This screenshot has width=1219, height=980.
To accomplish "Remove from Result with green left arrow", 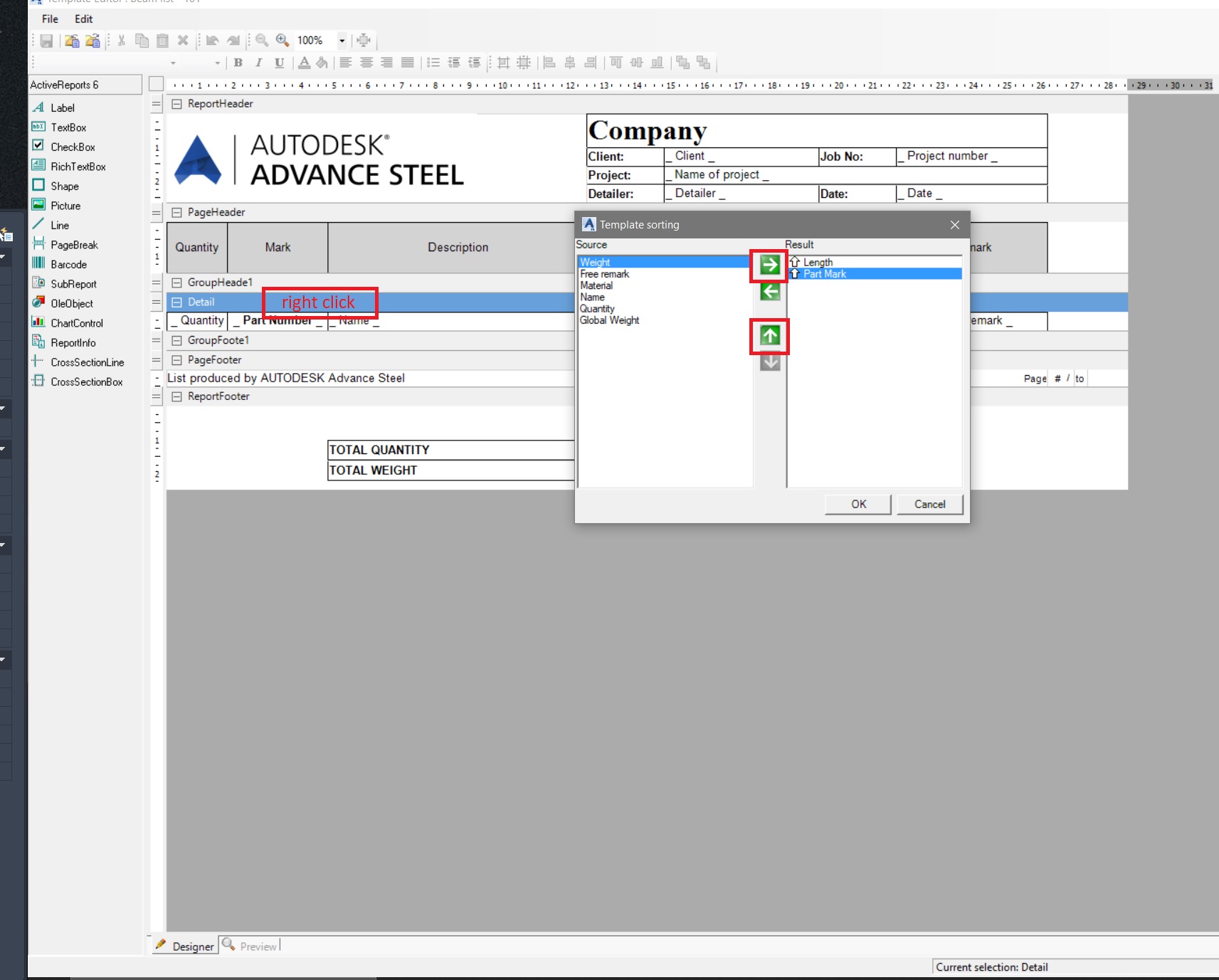I will coord(770,291).
